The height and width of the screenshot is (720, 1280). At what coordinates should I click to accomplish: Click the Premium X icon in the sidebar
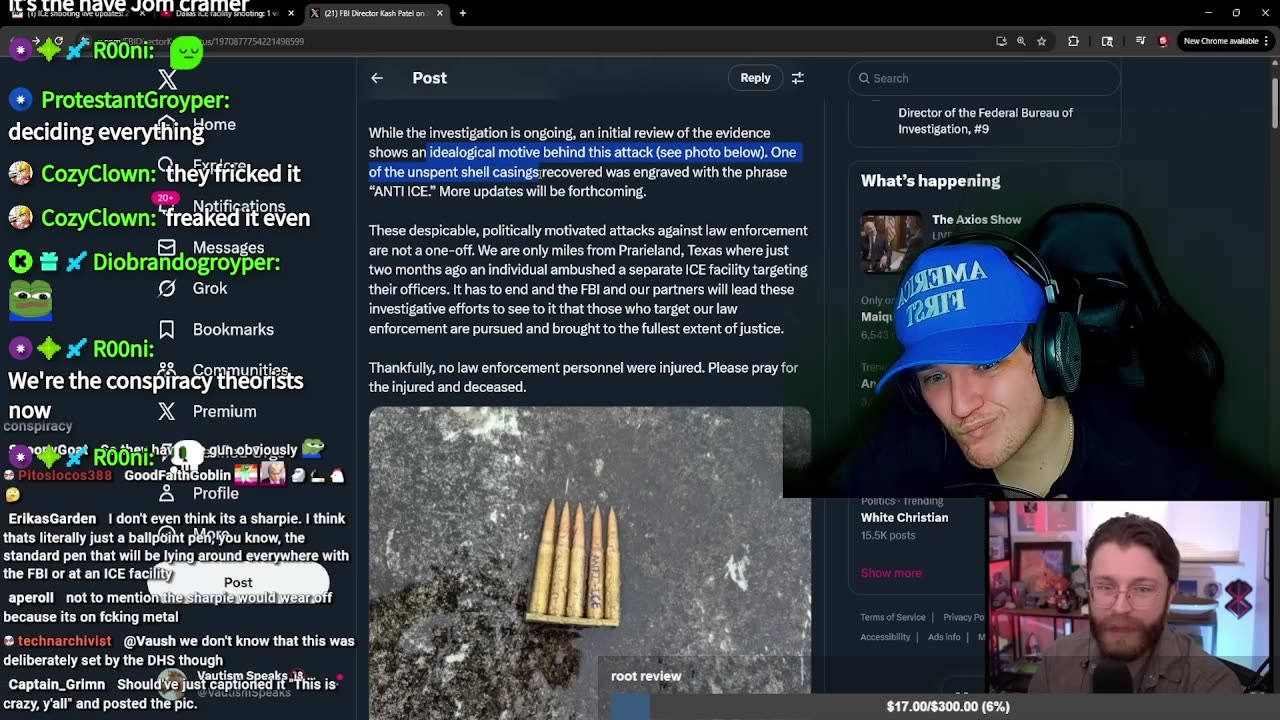tap(167, 411)
